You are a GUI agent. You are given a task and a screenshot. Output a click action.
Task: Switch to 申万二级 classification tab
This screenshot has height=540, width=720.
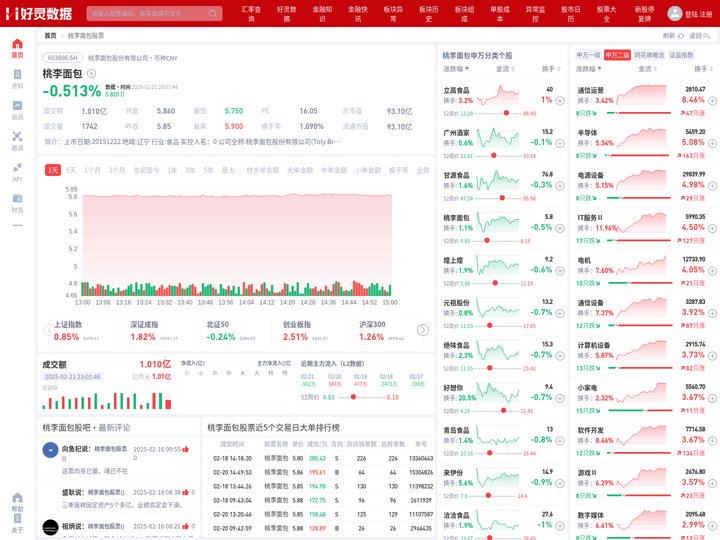pos(617,55)
